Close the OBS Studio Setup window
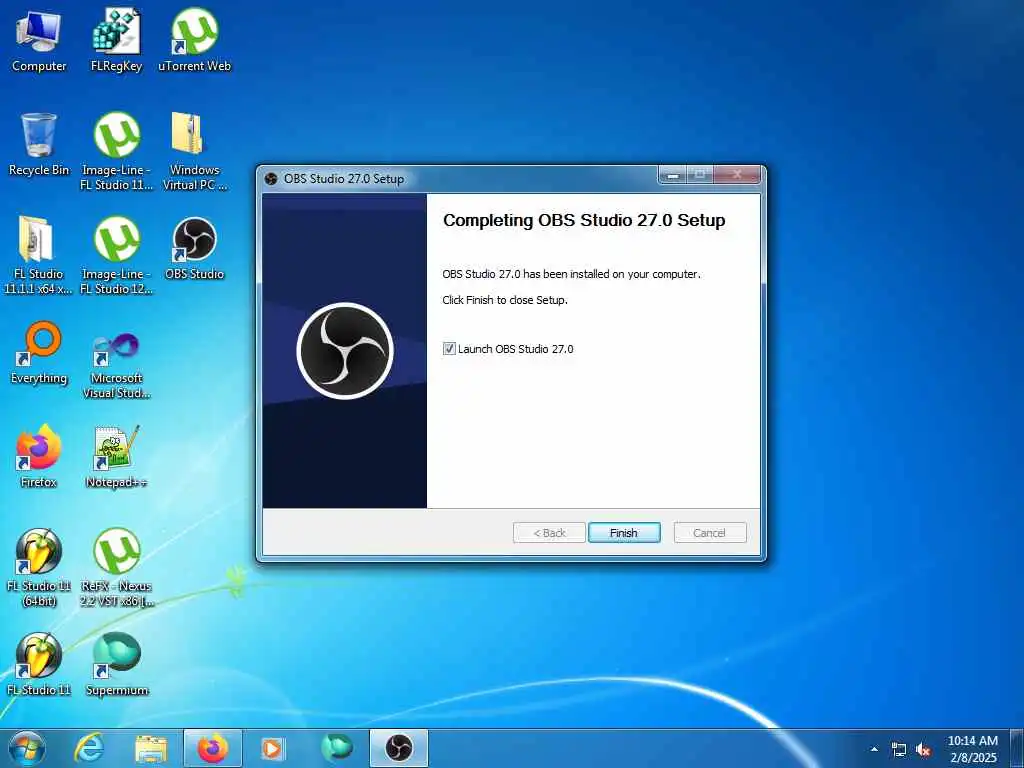 click(737, 174)
